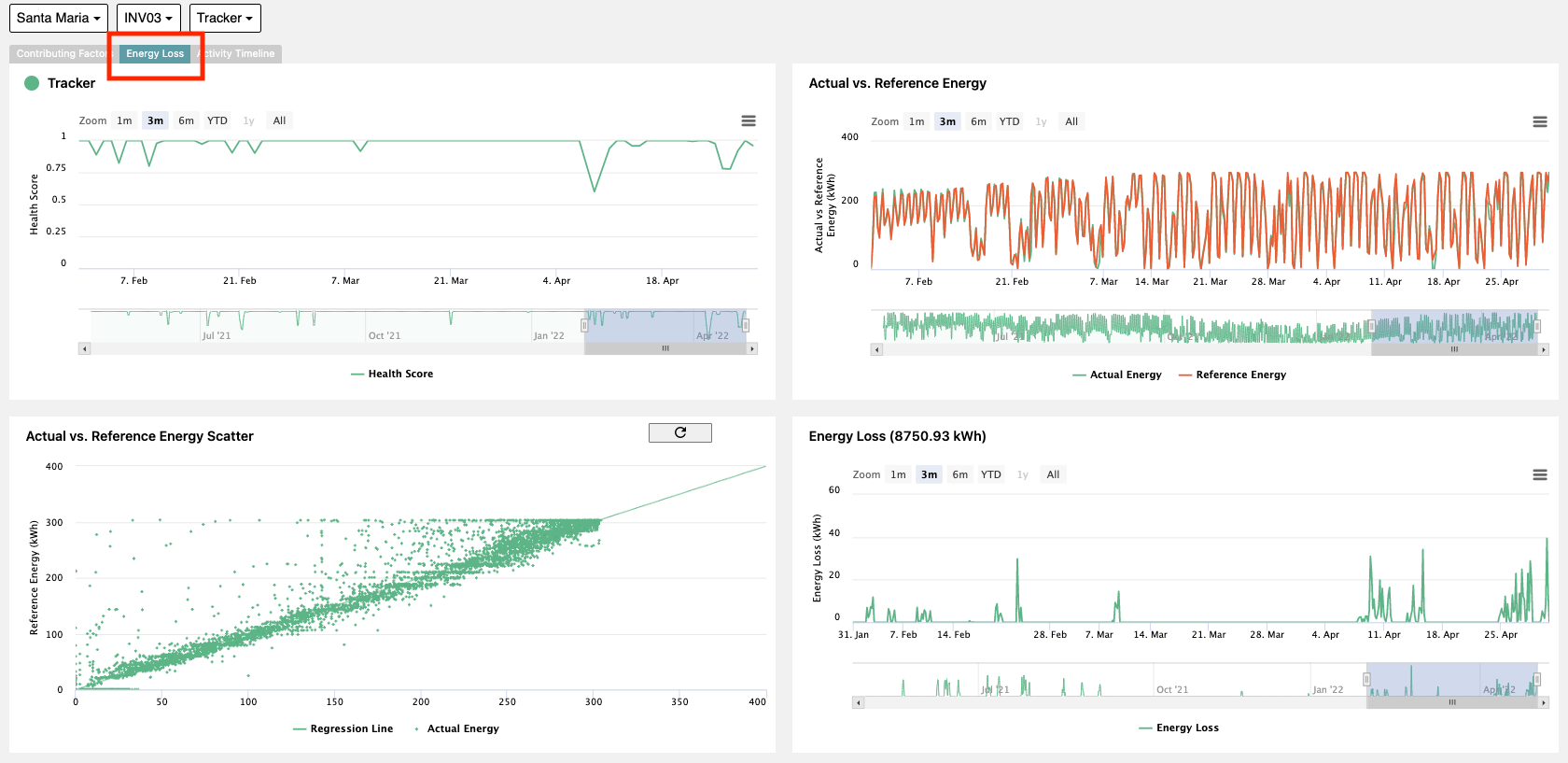The width and height of the screenshot is (1568, 763).
Task: Open the Santa Maria site dropdown
Action: tap(59, 18)
